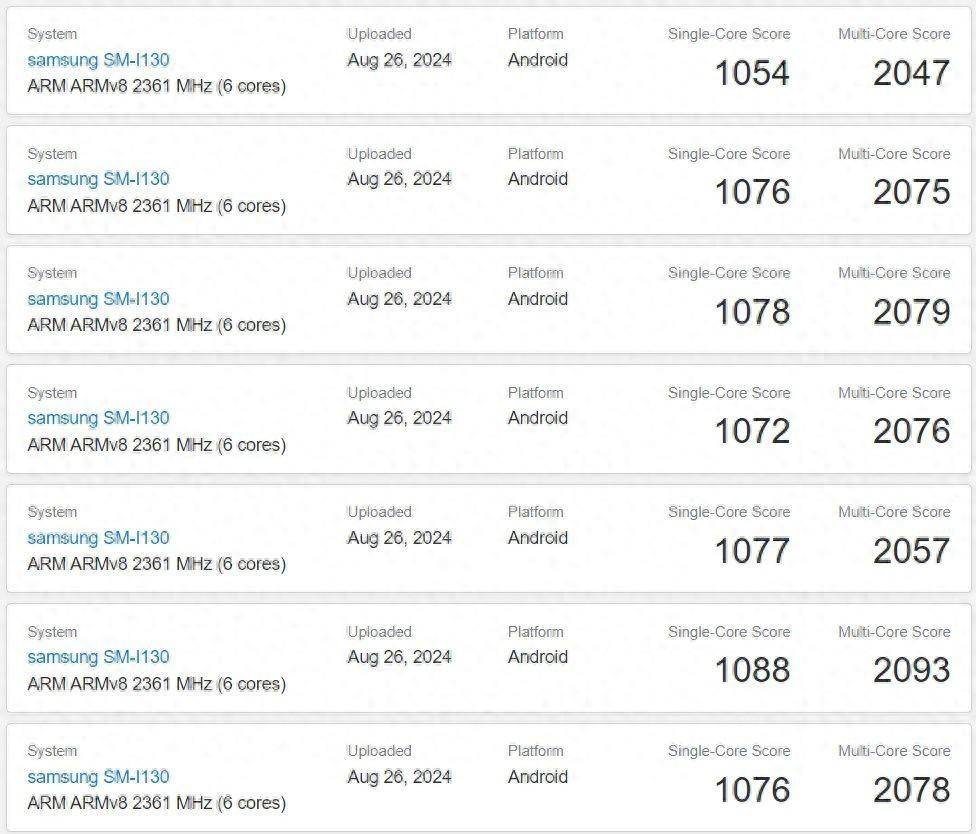Select the 2079 multi-core score value
976x834 pixels.
click(x=911, y=312)
